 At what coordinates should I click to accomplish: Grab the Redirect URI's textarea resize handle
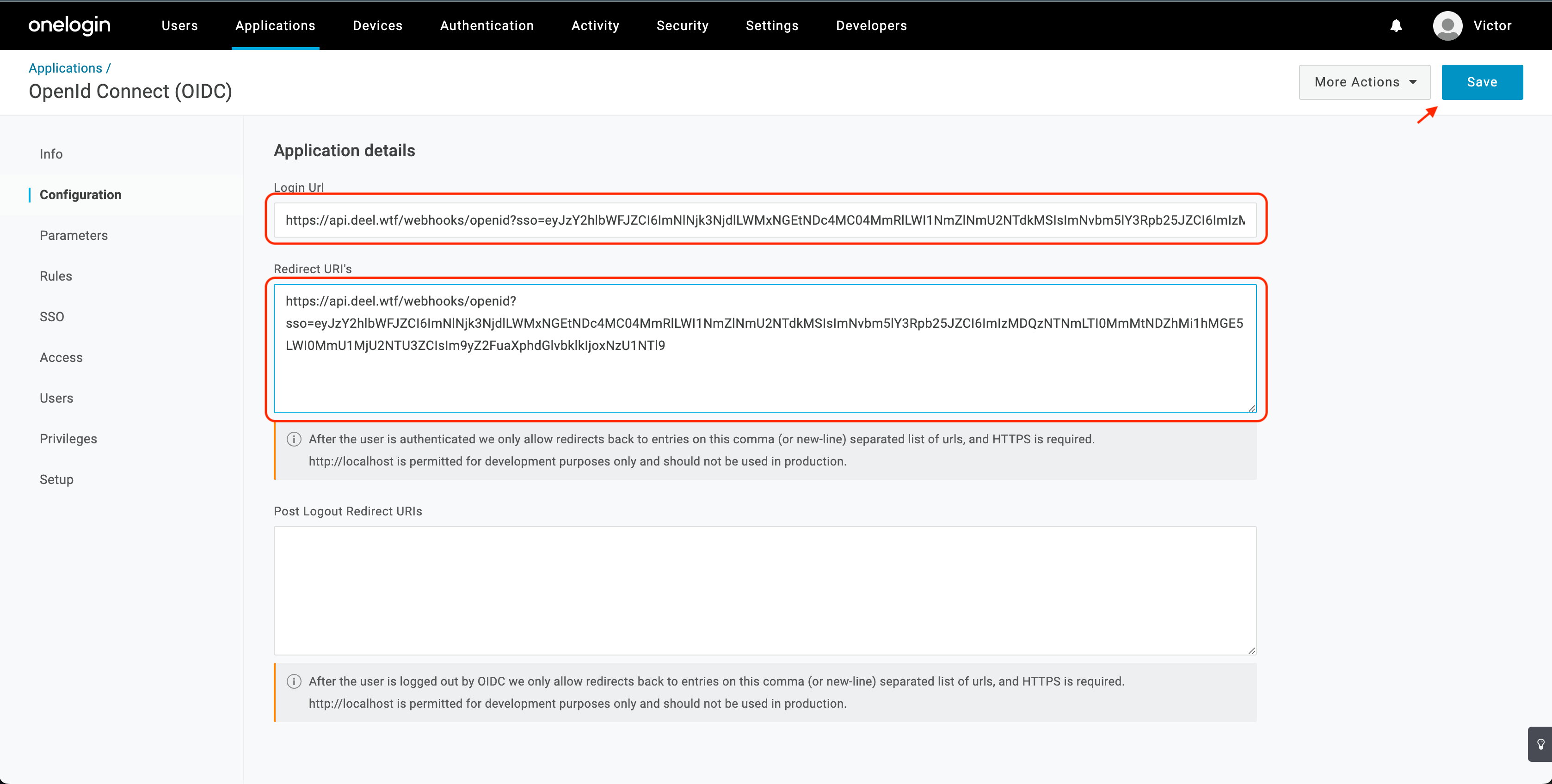[x=1251, y=408]
